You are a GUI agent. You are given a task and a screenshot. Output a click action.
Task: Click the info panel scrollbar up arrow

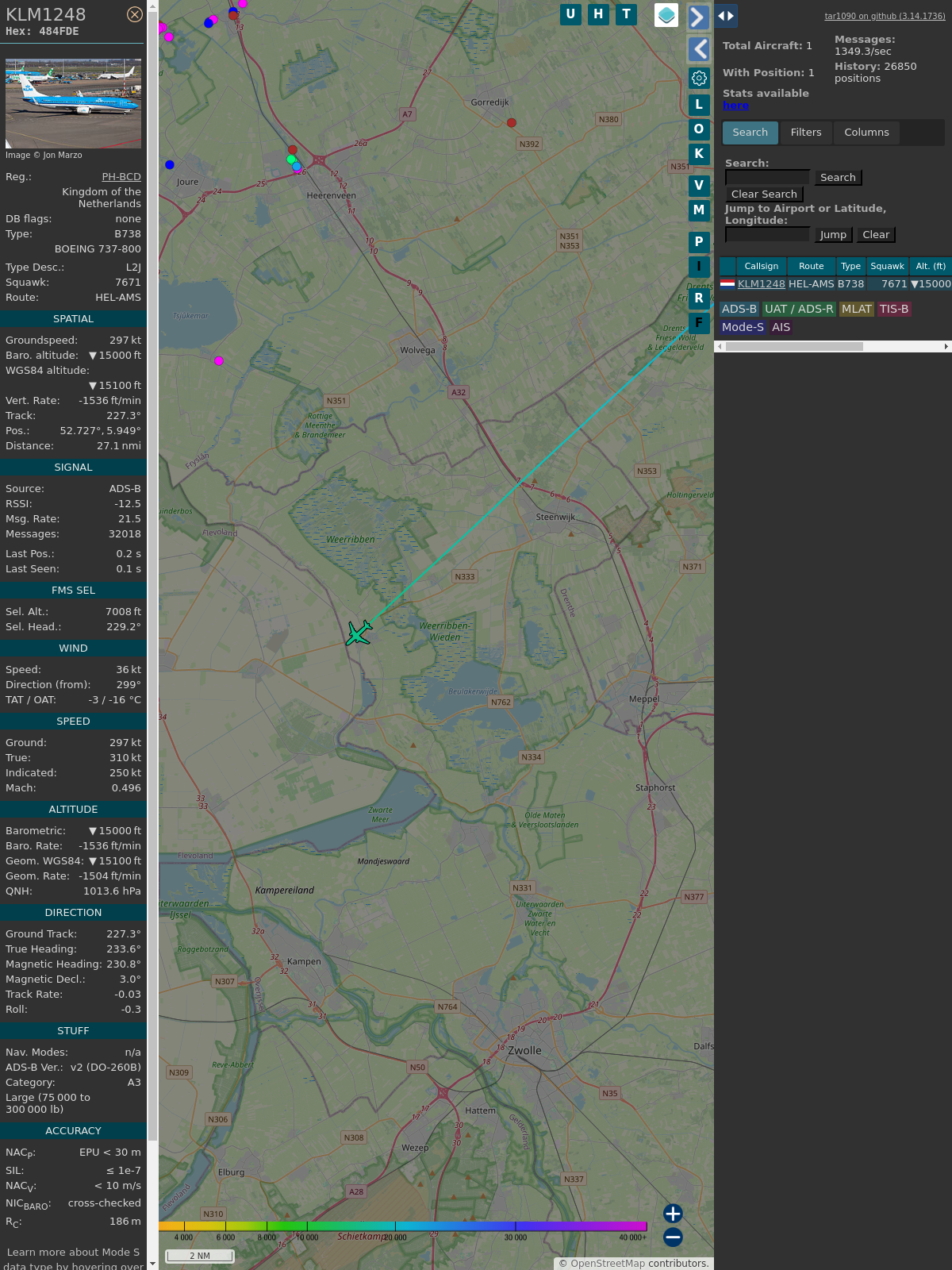tap(152, 5)
